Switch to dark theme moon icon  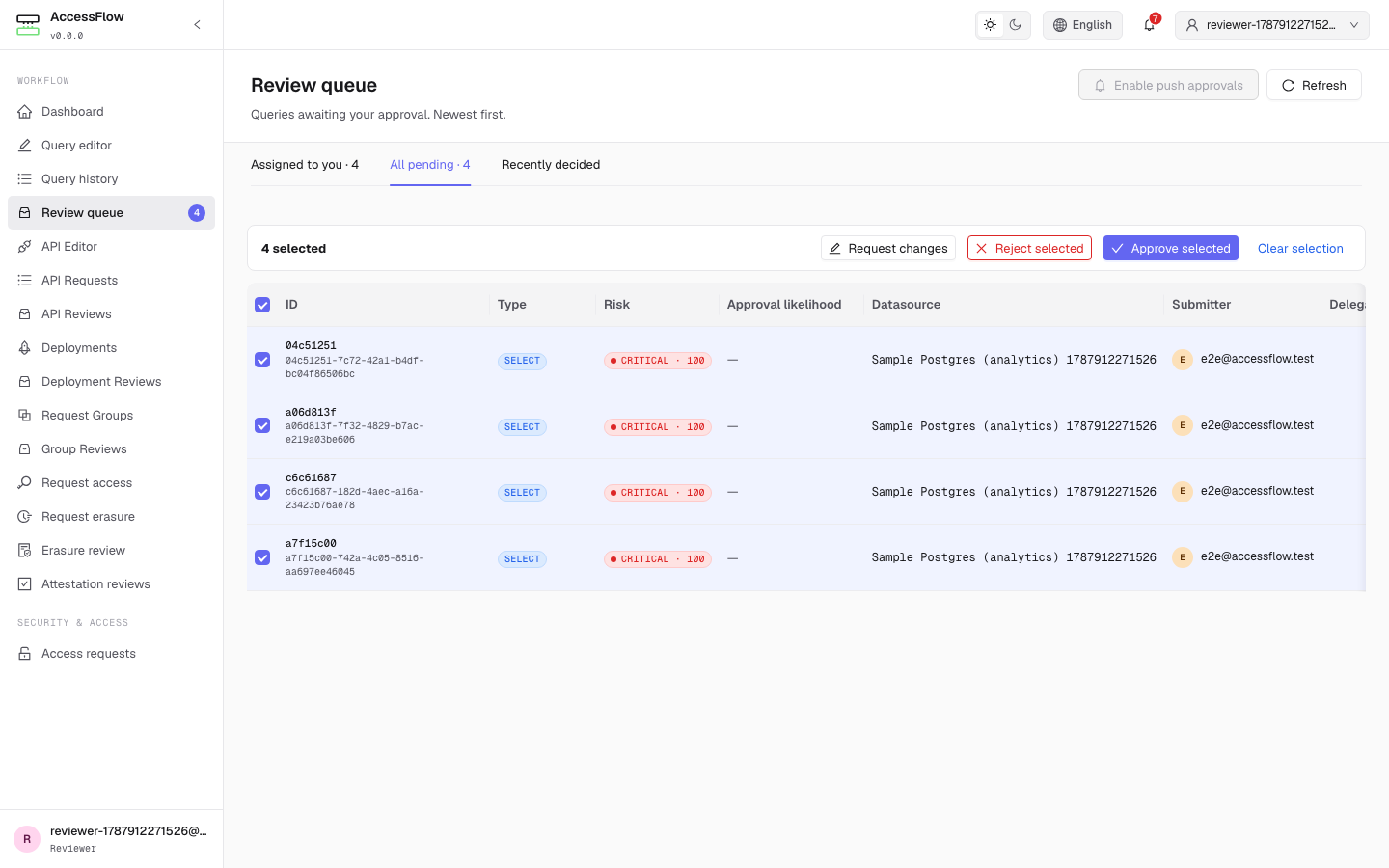[x=1016, y=25]
